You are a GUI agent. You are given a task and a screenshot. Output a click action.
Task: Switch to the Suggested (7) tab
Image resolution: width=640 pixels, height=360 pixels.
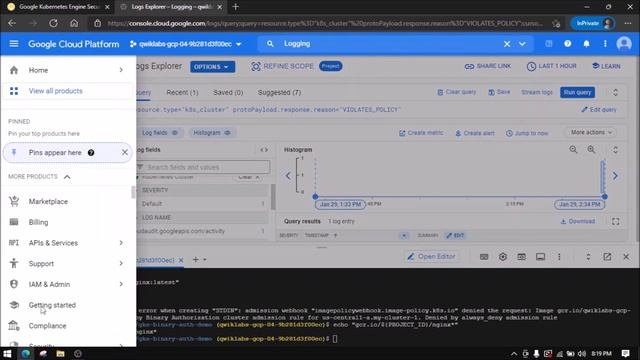click(279, 93)
